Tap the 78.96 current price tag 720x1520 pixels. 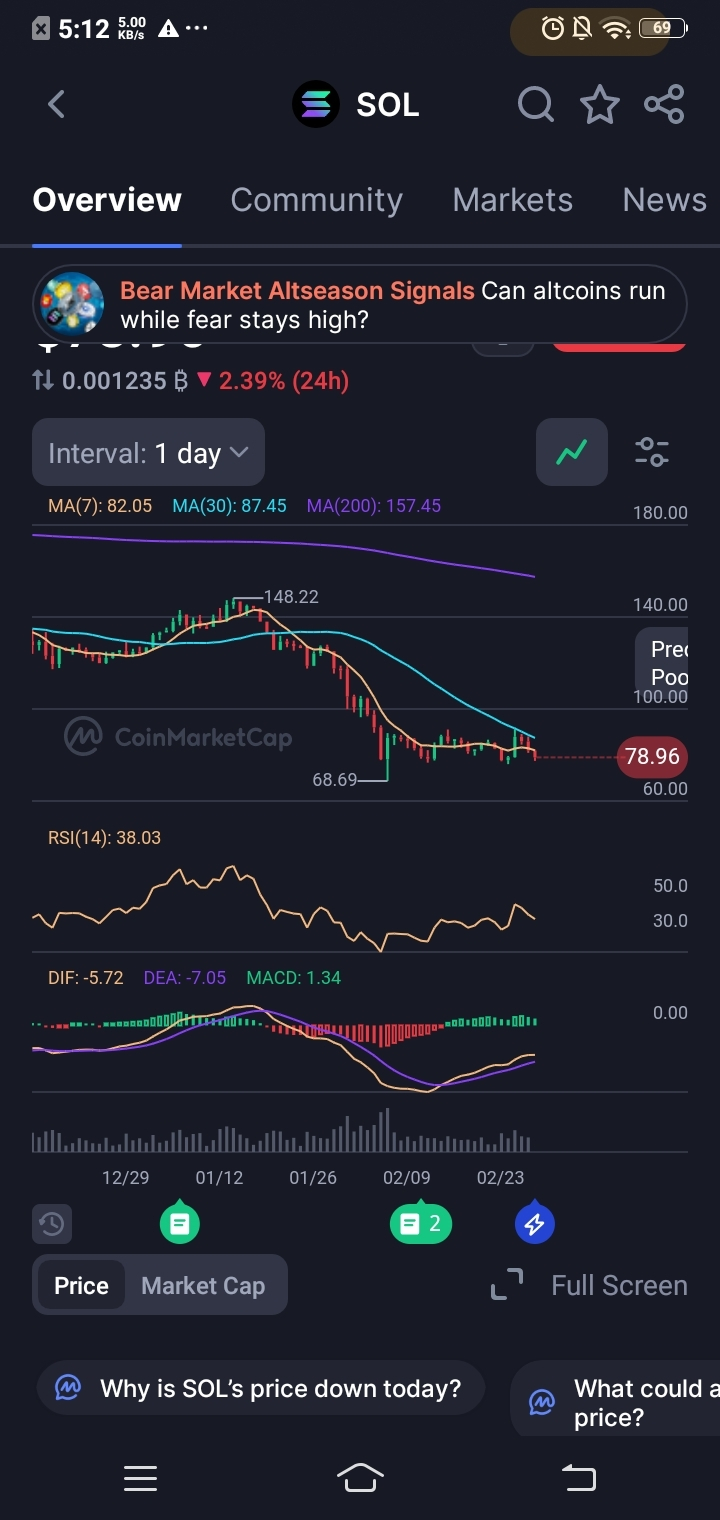(x=652, y=757)
